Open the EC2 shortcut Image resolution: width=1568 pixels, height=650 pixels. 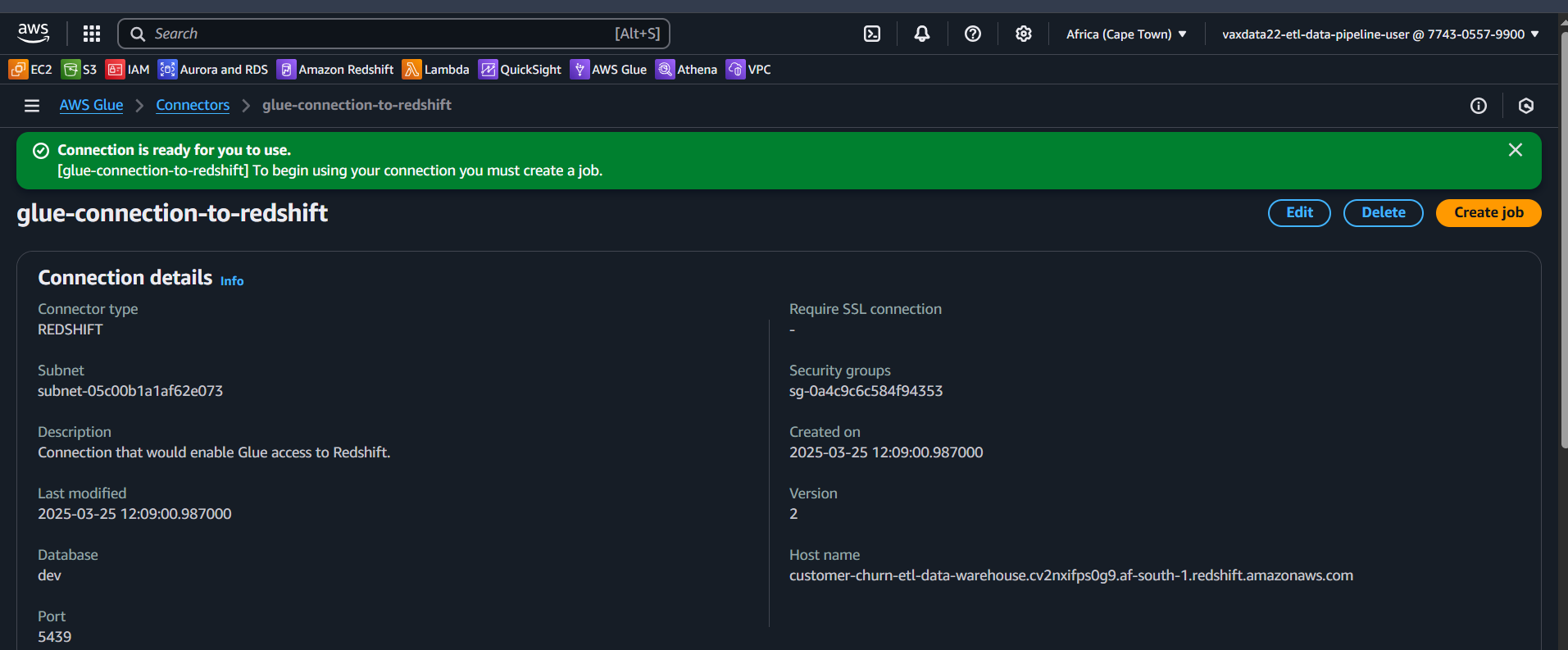[30, 70]
